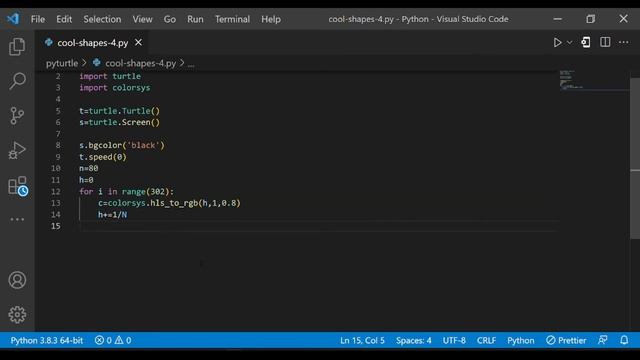Image resolution: width=640 pixels, height=360 pixels.
Task: Open the Run and Debug view
Action: point(17,150)
